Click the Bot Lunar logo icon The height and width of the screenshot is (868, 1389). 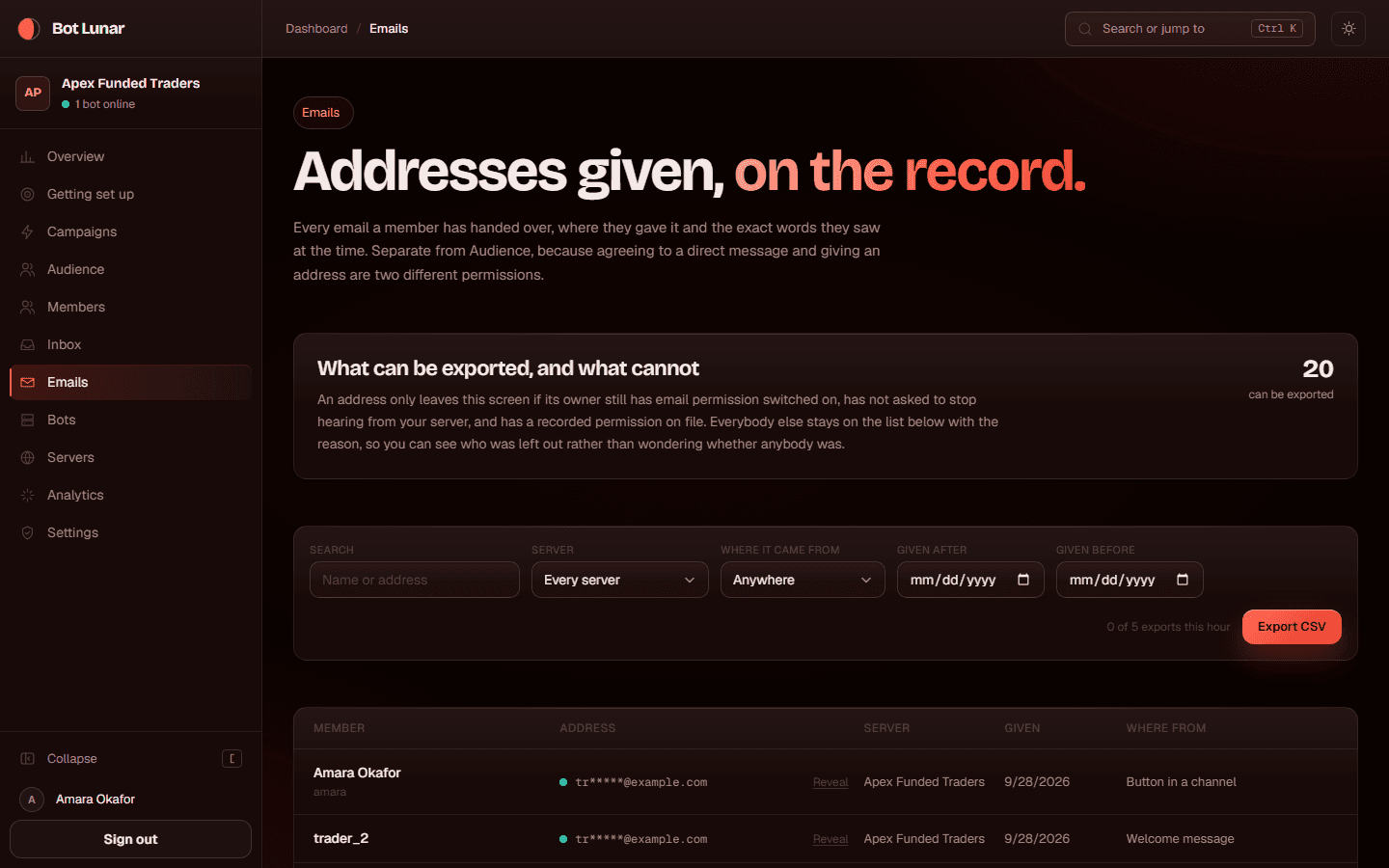coord(29,29)
